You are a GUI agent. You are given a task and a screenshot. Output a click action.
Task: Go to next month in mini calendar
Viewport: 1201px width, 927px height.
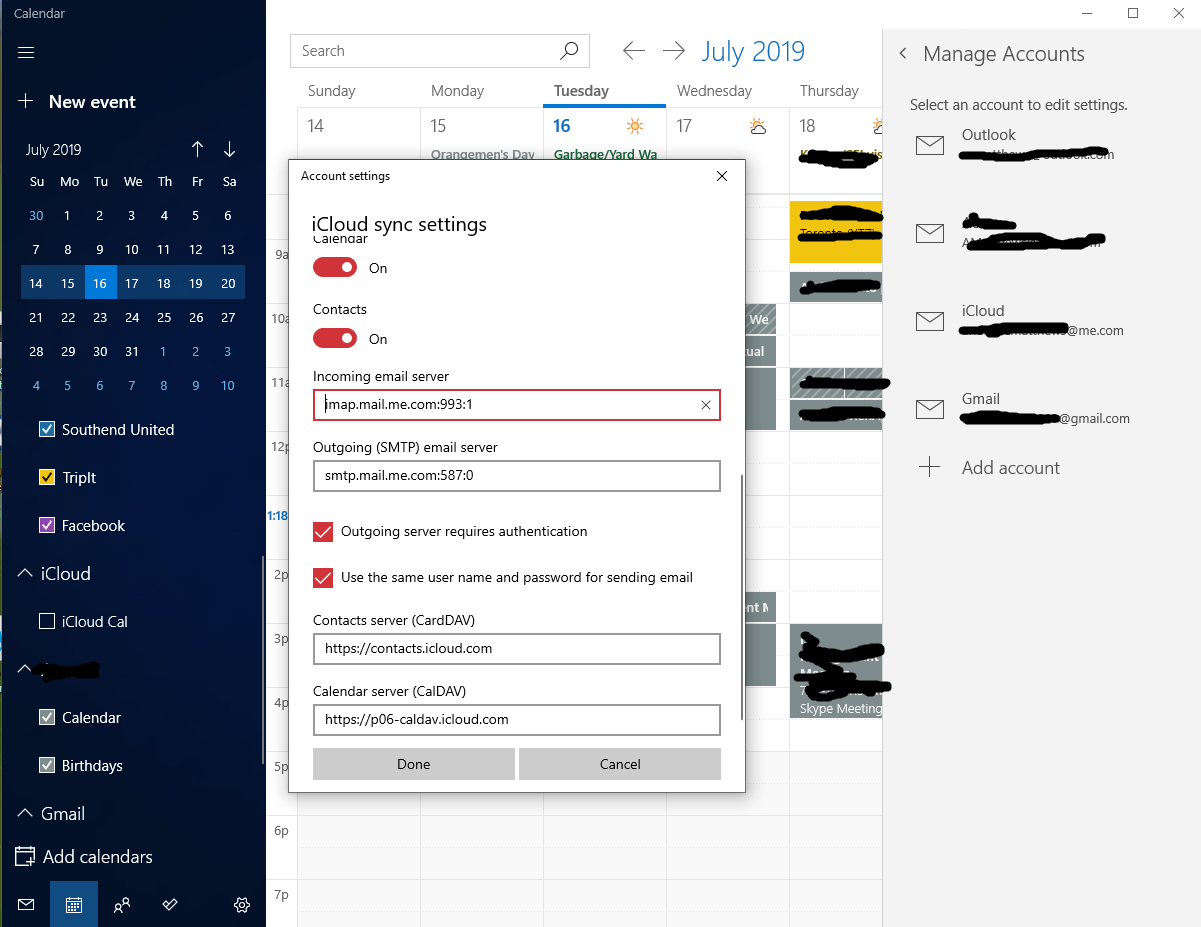tap(230, 149)
